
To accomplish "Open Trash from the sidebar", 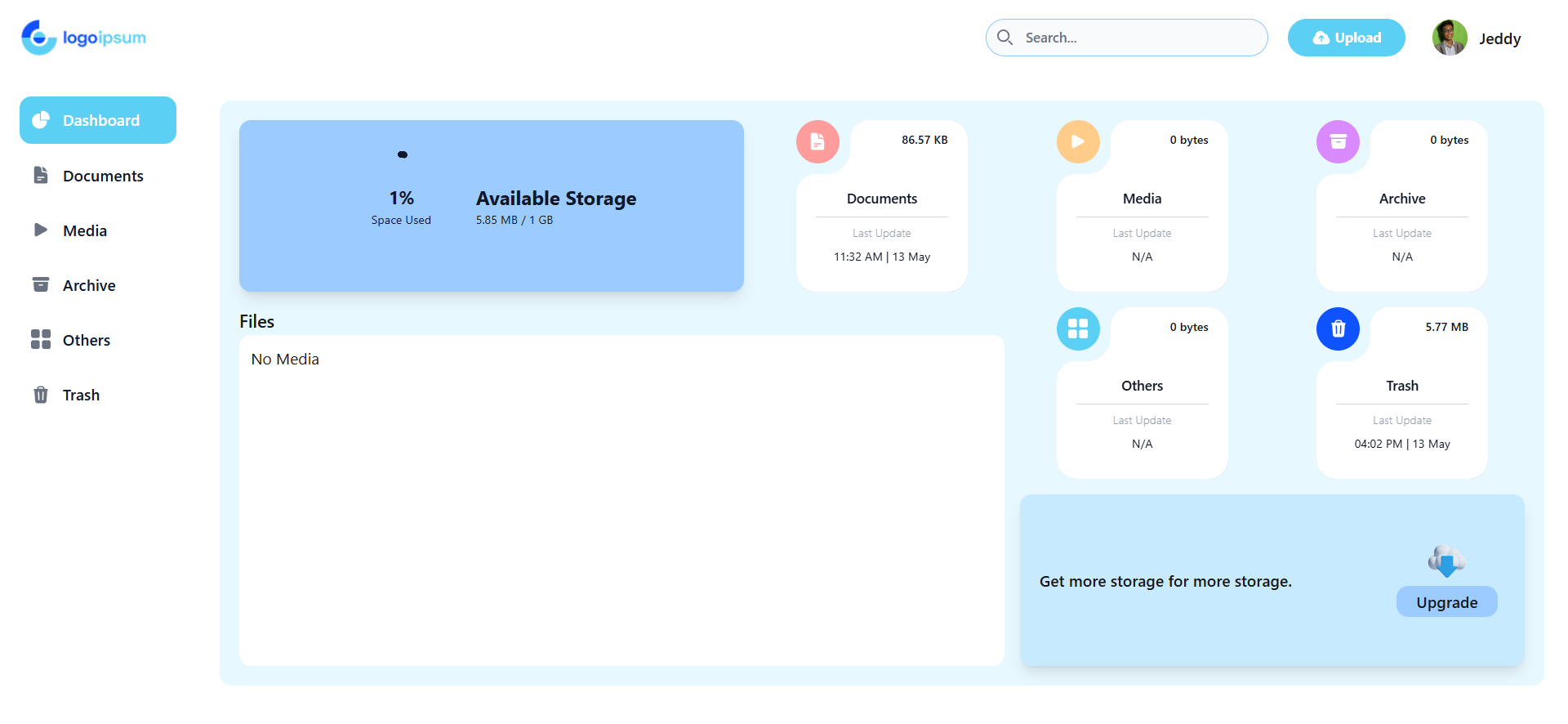I will (x=98, y=395).
